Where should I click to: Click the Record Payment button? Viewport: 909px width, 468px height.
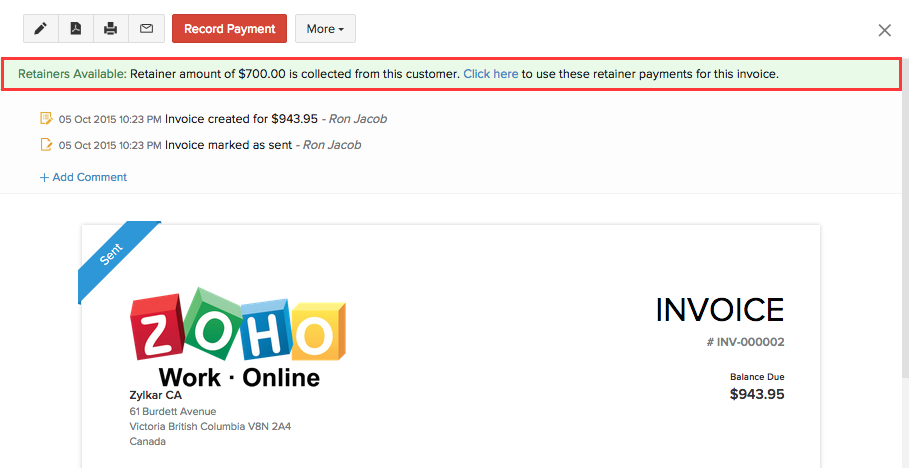pyautogui.click(x=230, y=28)
